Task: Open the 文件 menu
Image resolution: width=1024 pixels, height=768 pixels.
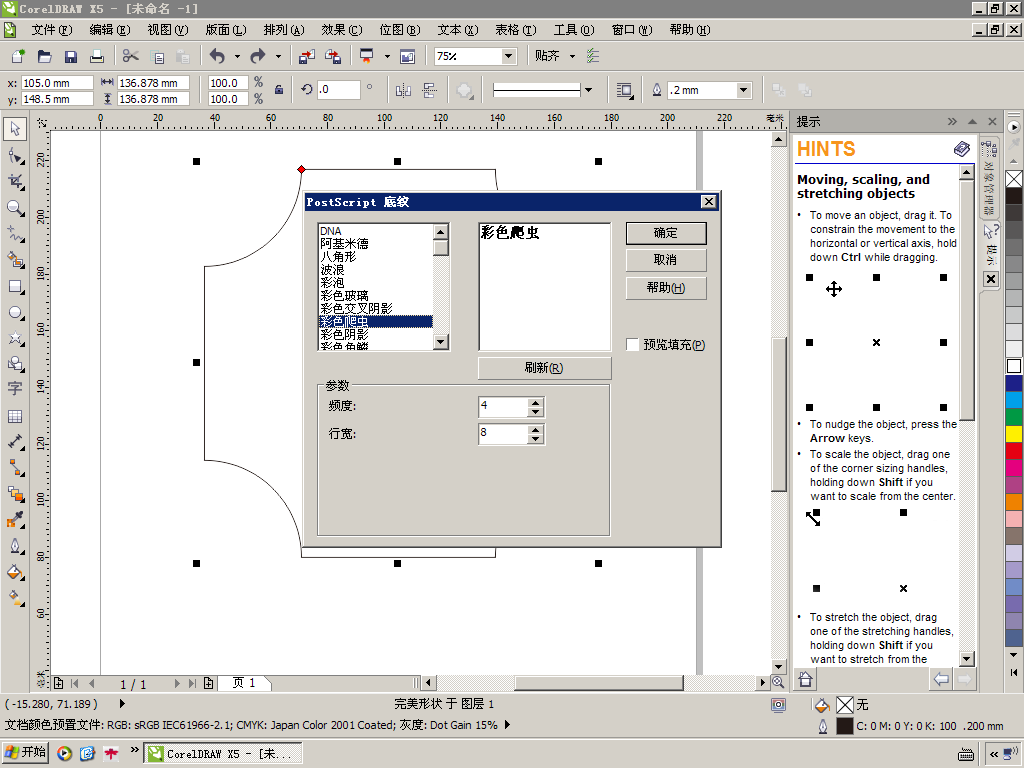Action: (x=52, y=29)
